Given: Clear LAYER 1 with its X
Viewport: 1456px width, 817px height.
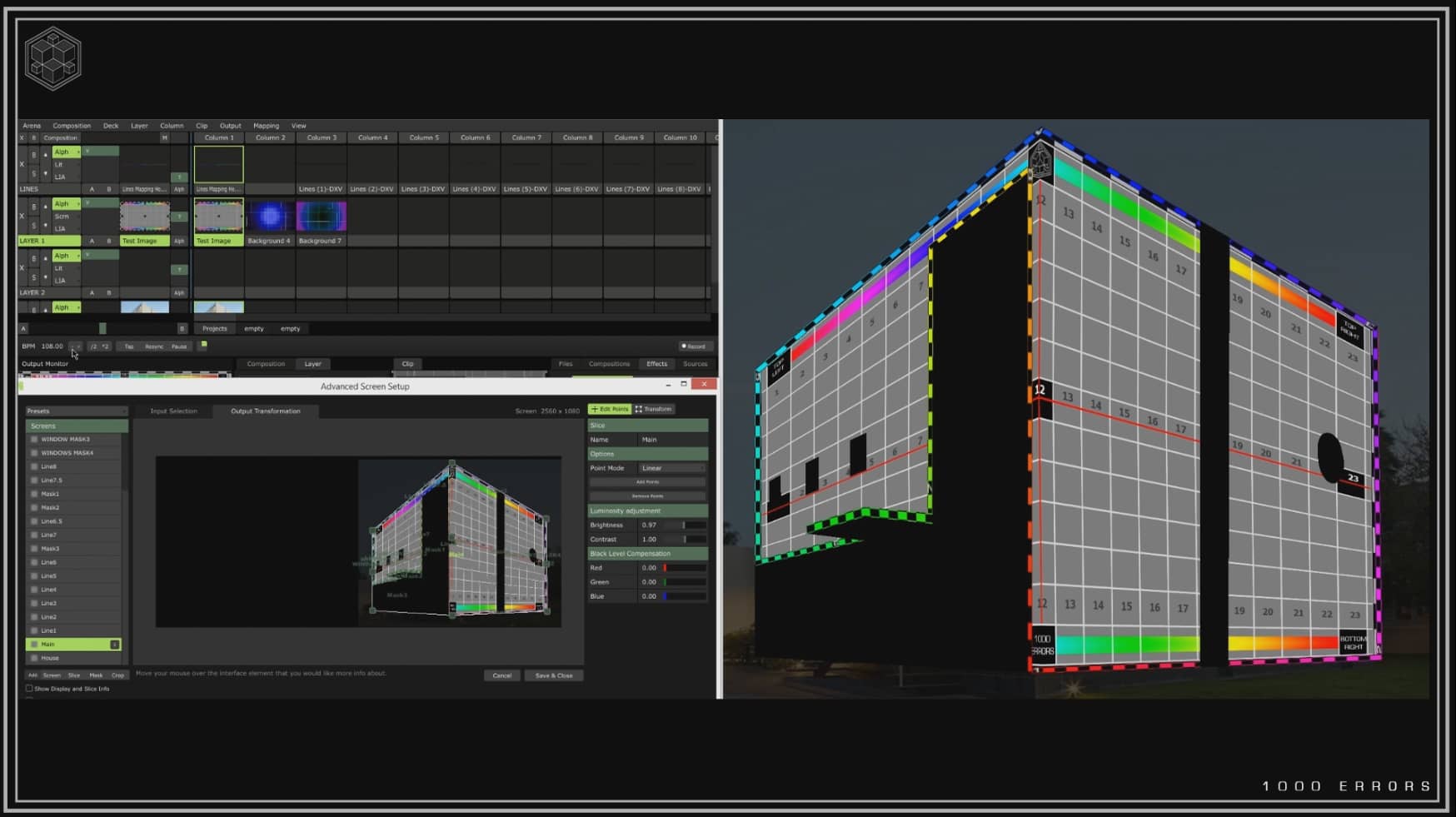Looking at the screenshot, I should tap(22, 216).
